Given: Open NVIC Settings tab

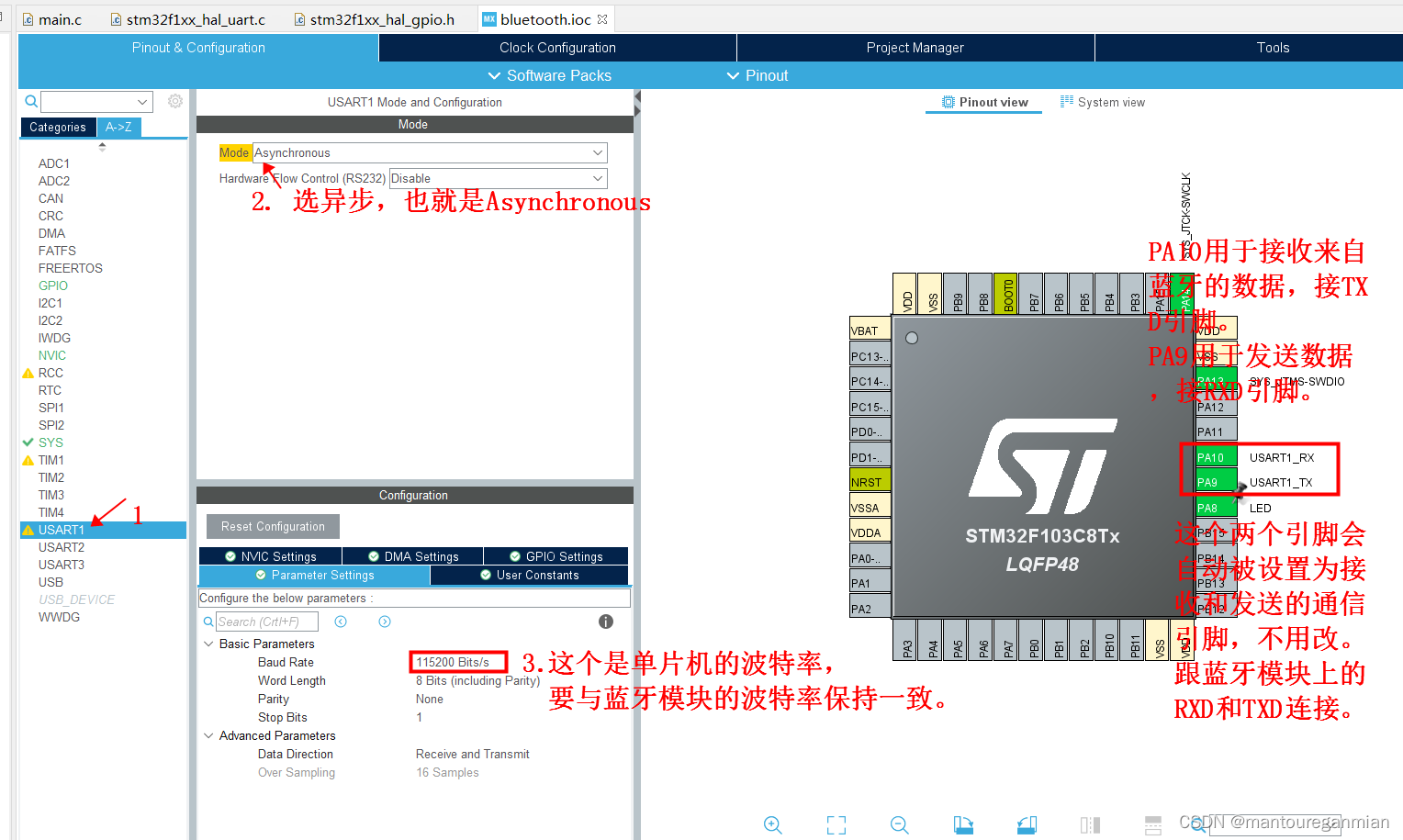Looking at the screenshot, I should pyautogui.click(x=271, y=556).
